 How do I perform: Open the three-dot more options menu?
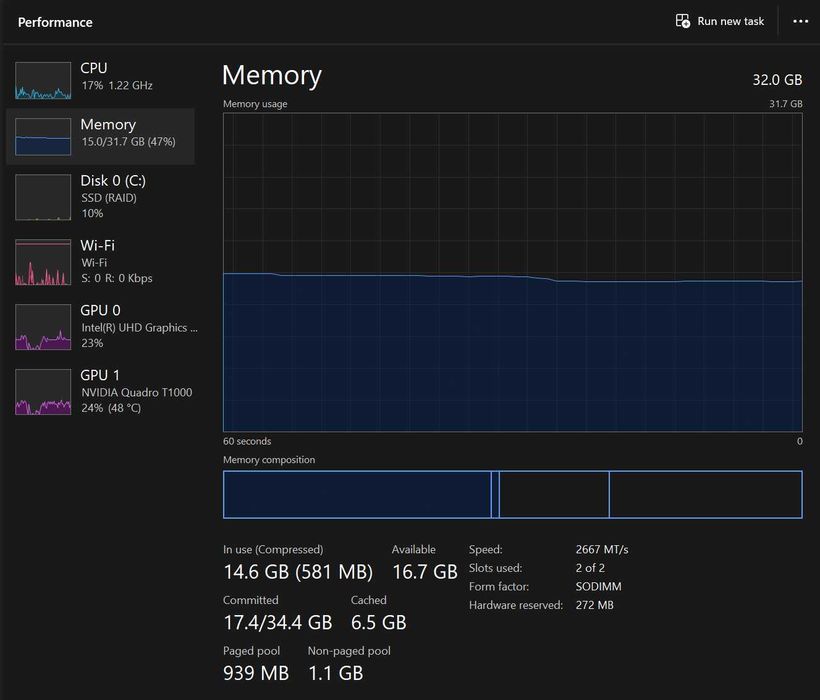pyautogui.click(x=801, y=21)
